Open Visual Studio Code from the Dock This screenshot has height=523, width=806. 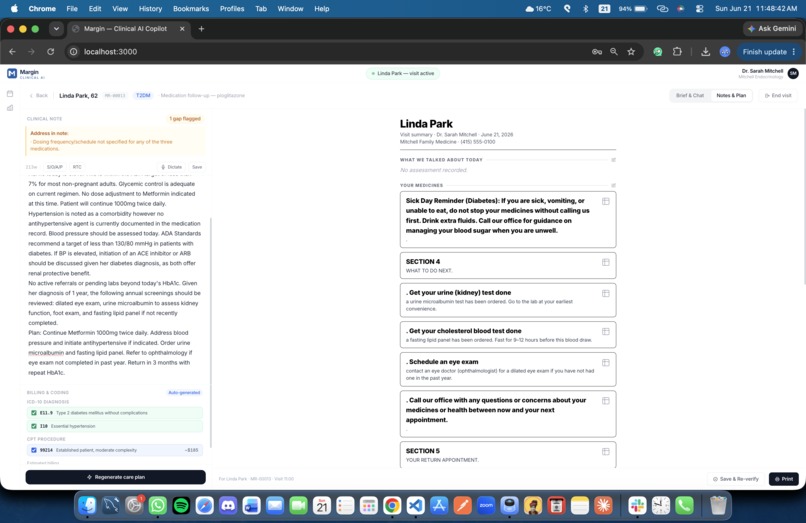coord(415,506)
